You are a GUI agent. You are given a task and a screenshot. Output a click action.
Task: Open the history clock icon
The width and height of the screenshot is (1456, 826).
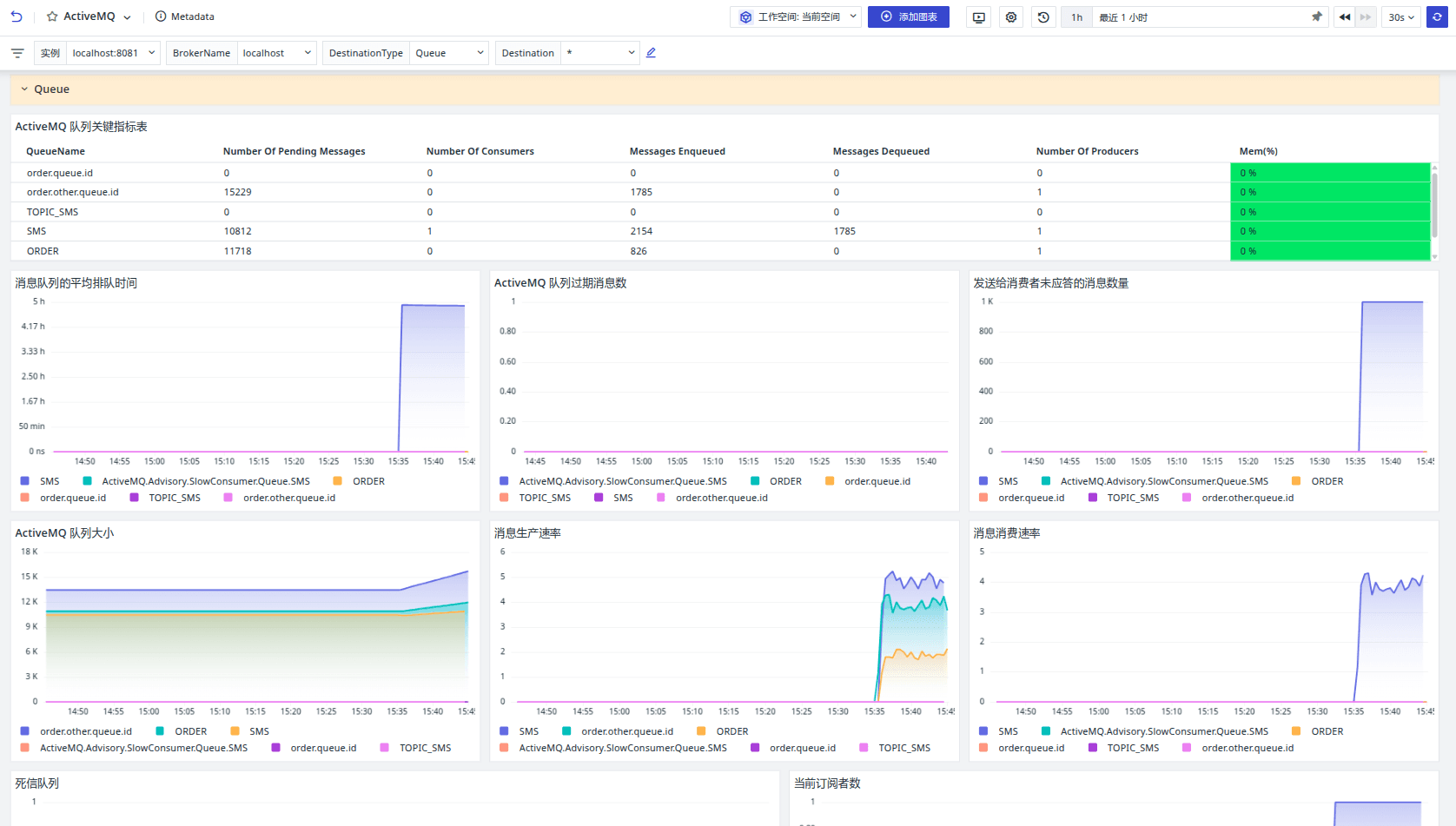point(1043,17)
